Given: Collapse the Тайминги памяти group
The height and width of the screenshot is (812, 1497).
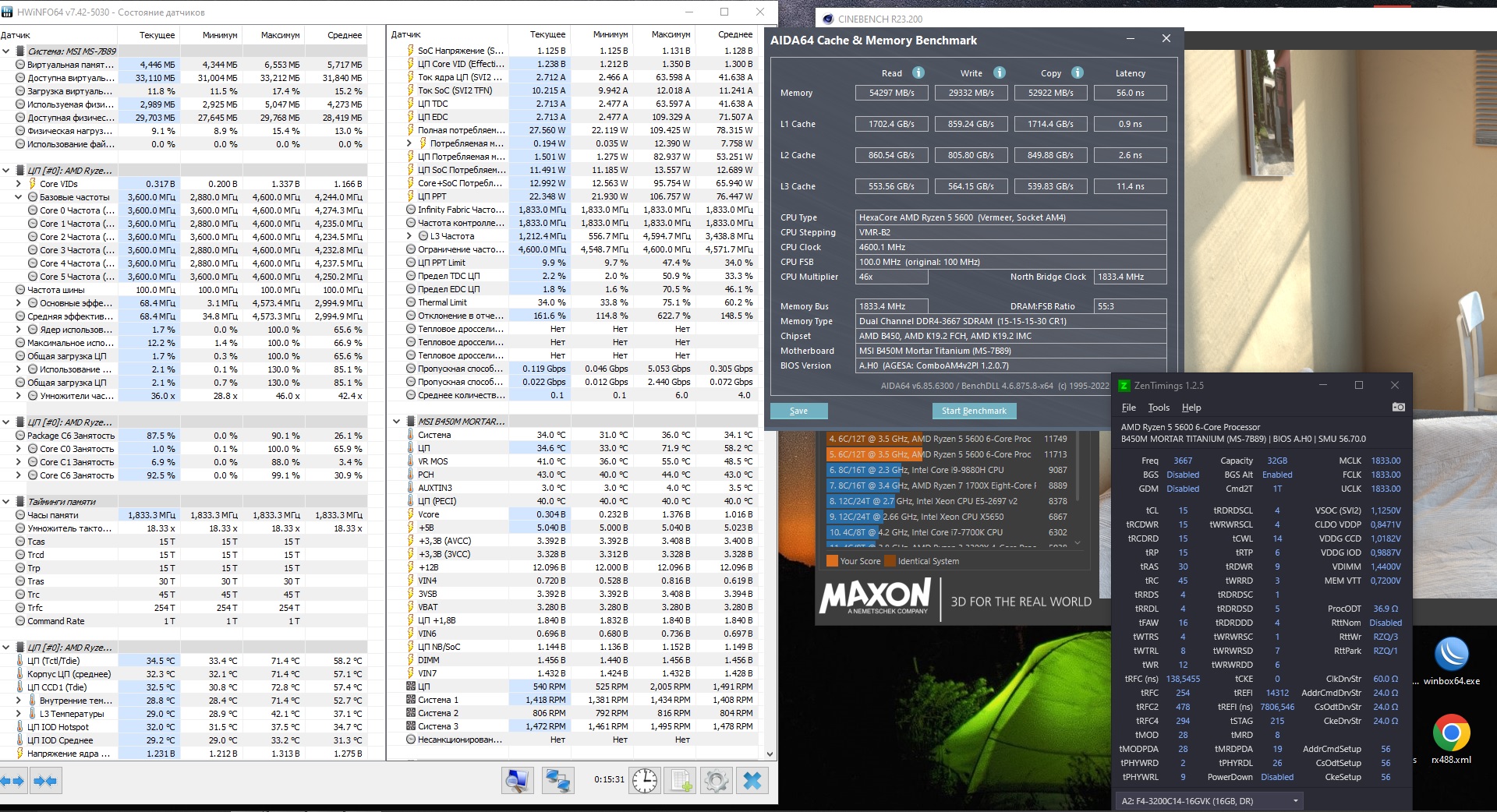Looking at the screenshot, I should tap(6, 502).
